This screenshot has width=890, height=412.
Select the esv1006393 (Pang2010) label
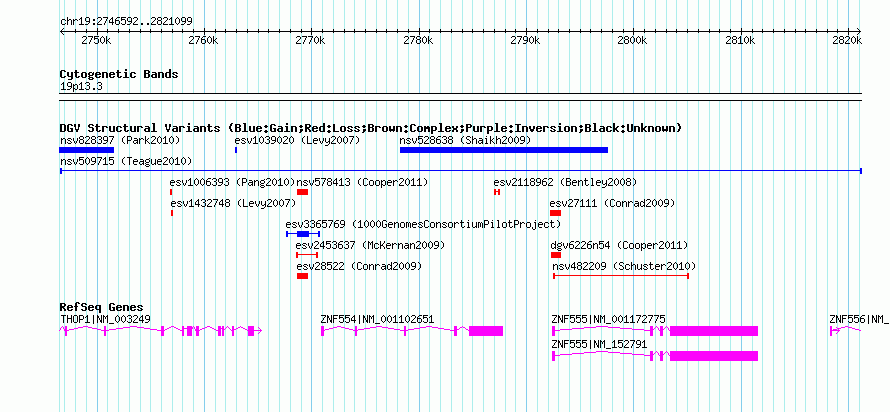(x=232, y=182)
